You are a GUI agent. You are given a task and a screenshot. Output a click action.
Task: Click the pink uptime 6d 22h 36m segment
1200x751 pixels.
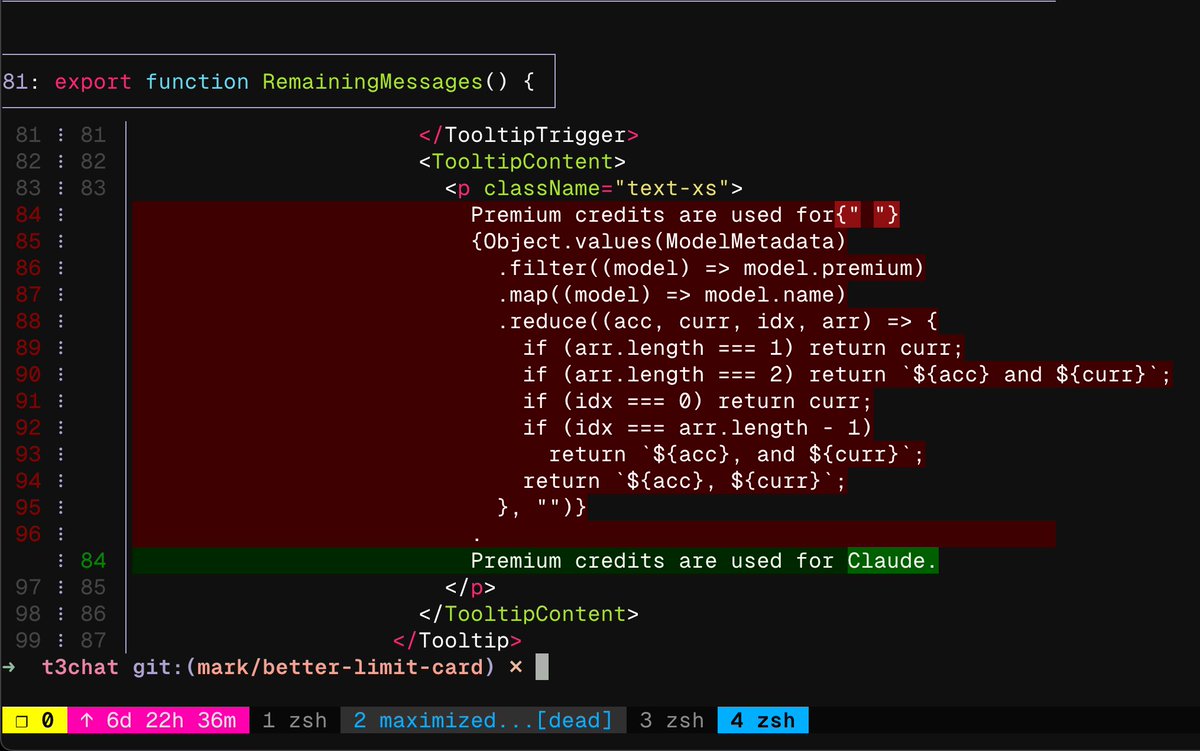[158, 720]
